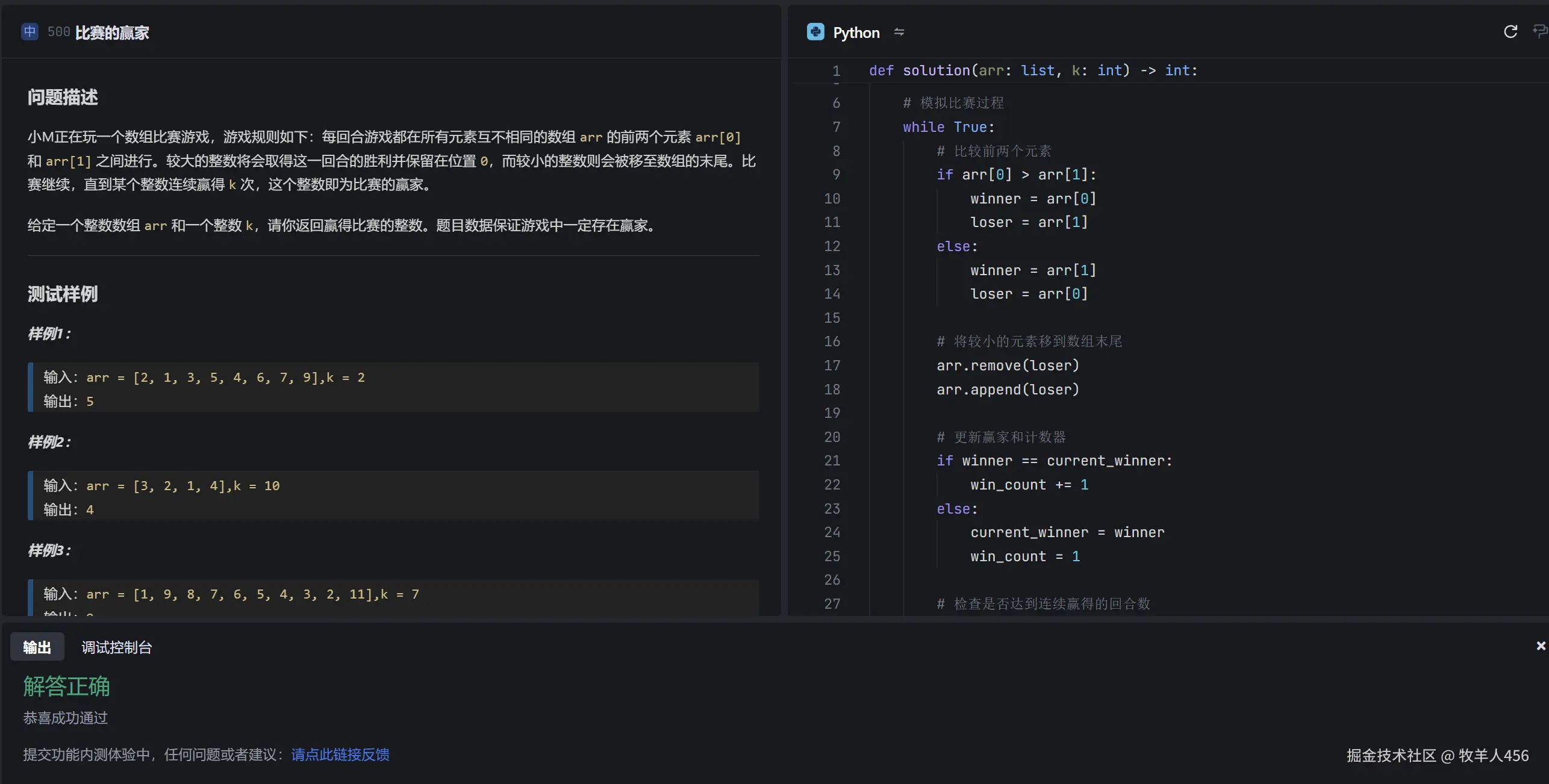Select the 输出 tab
The width and height of the screenshot is (1549, 784).
point(37,647)
